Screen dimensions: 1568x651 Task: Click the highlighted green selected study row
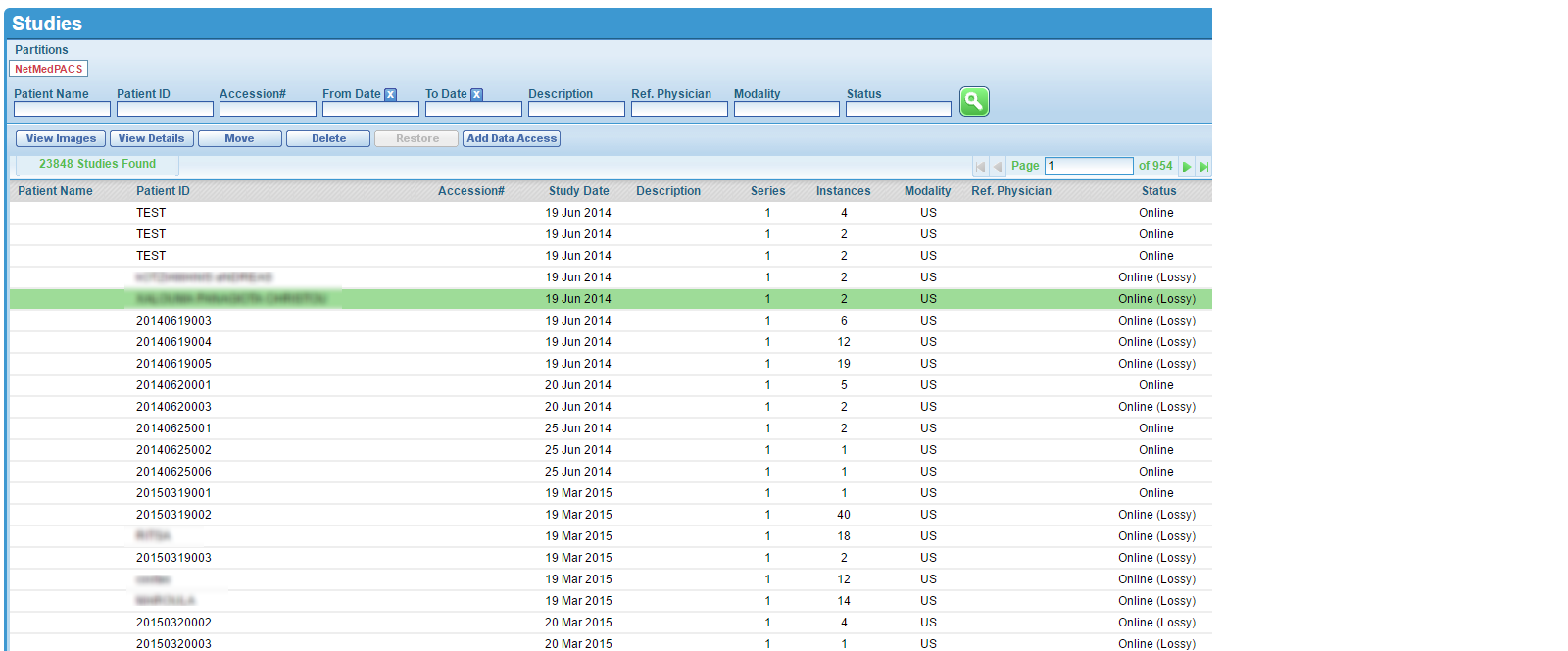[611, 299]
